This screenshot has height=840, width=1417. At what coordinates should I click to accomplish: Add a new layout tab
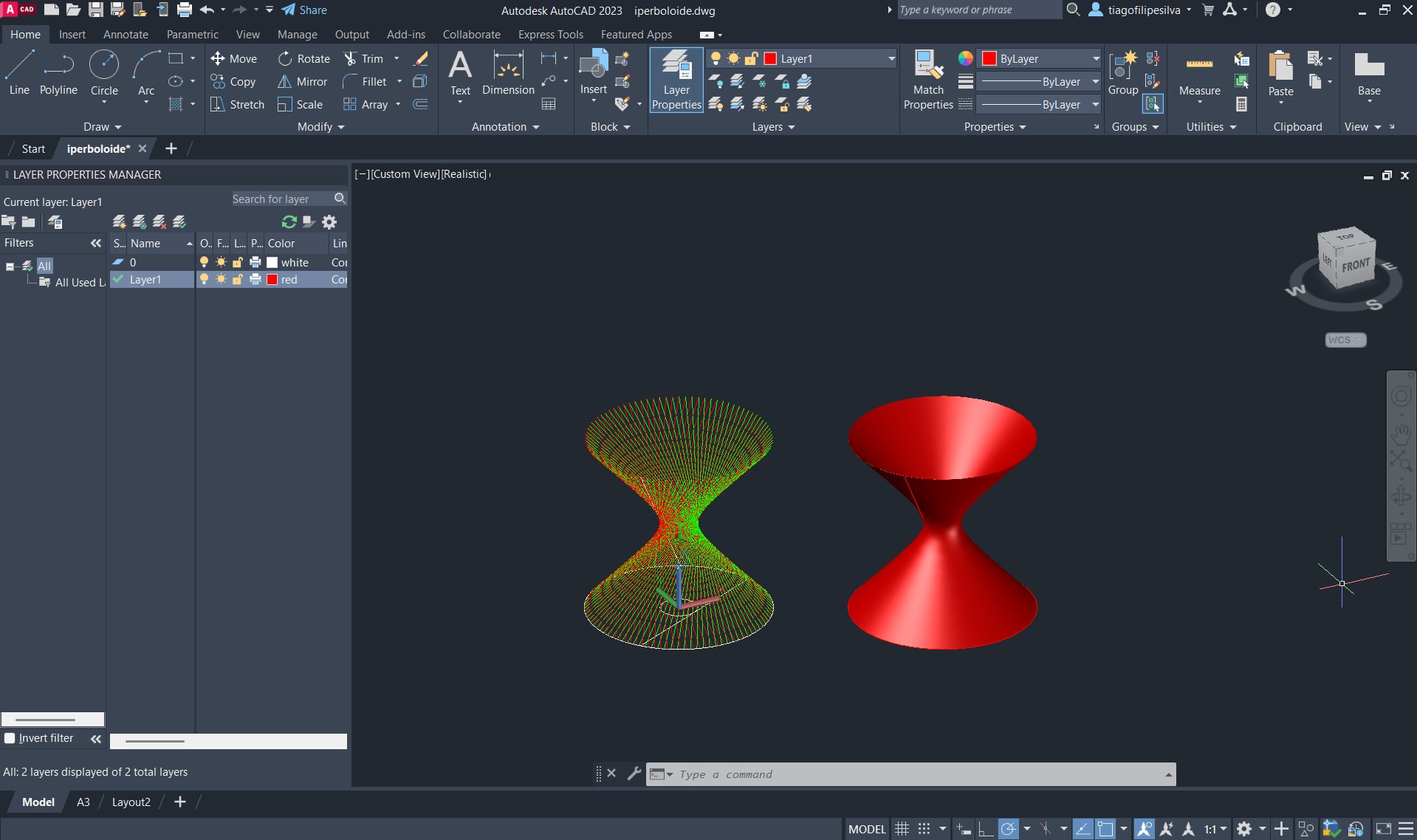coord(179,802)
